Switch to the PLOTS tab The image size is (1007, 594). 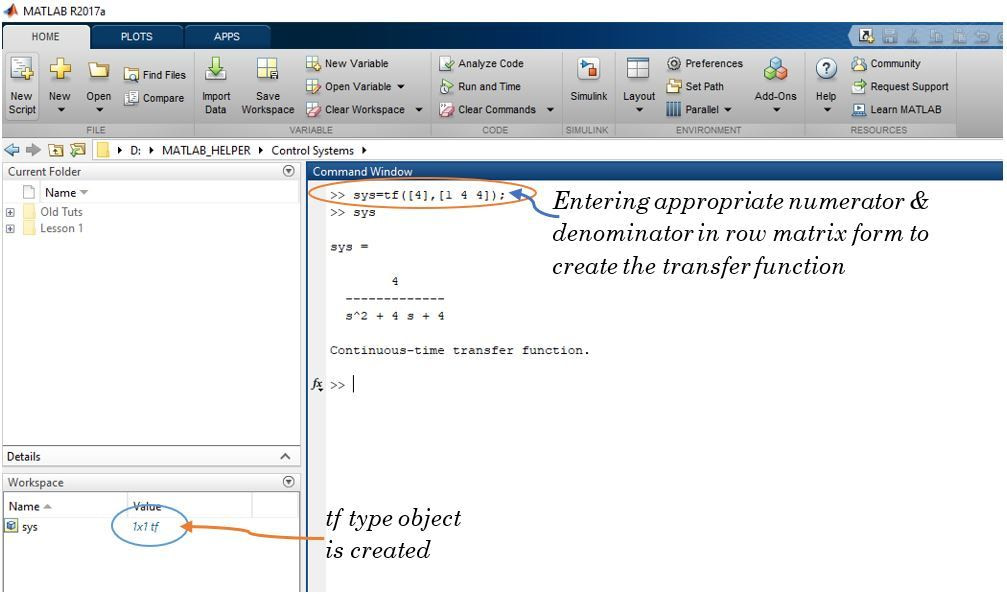[136, 36]
